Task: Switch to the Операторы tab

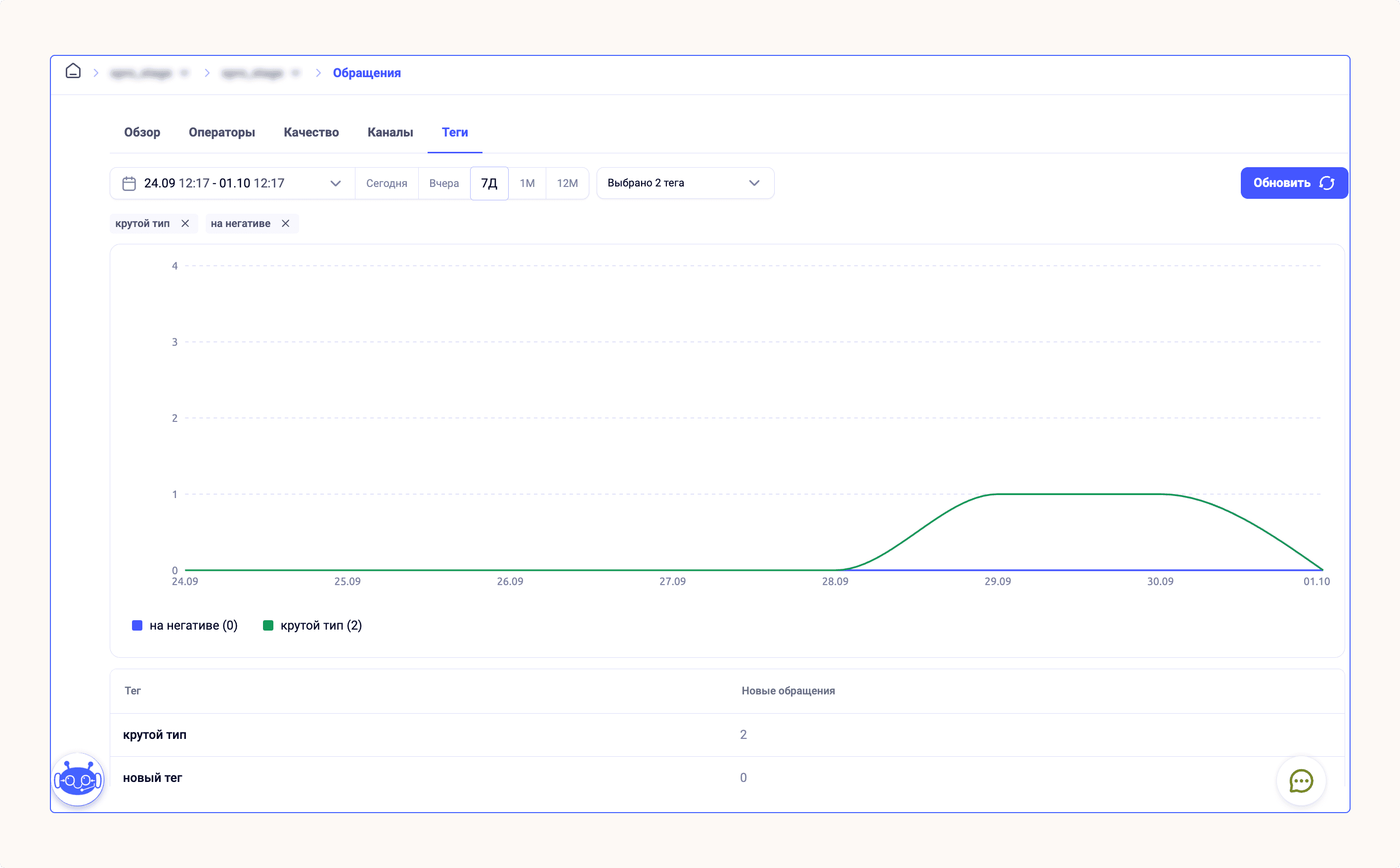Action: coord(222,133)
